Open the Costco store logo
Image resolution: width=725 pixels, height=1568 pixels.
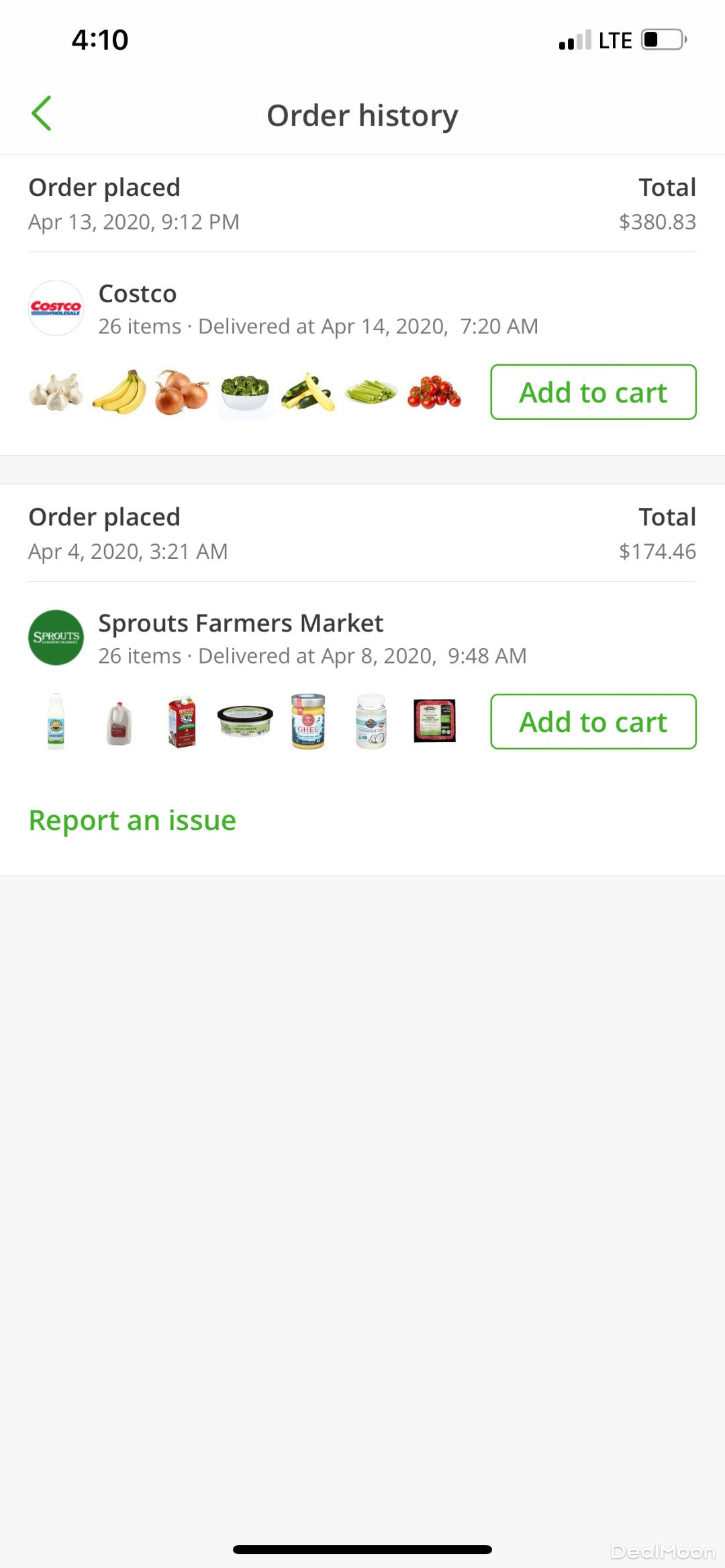coord(56,308)
